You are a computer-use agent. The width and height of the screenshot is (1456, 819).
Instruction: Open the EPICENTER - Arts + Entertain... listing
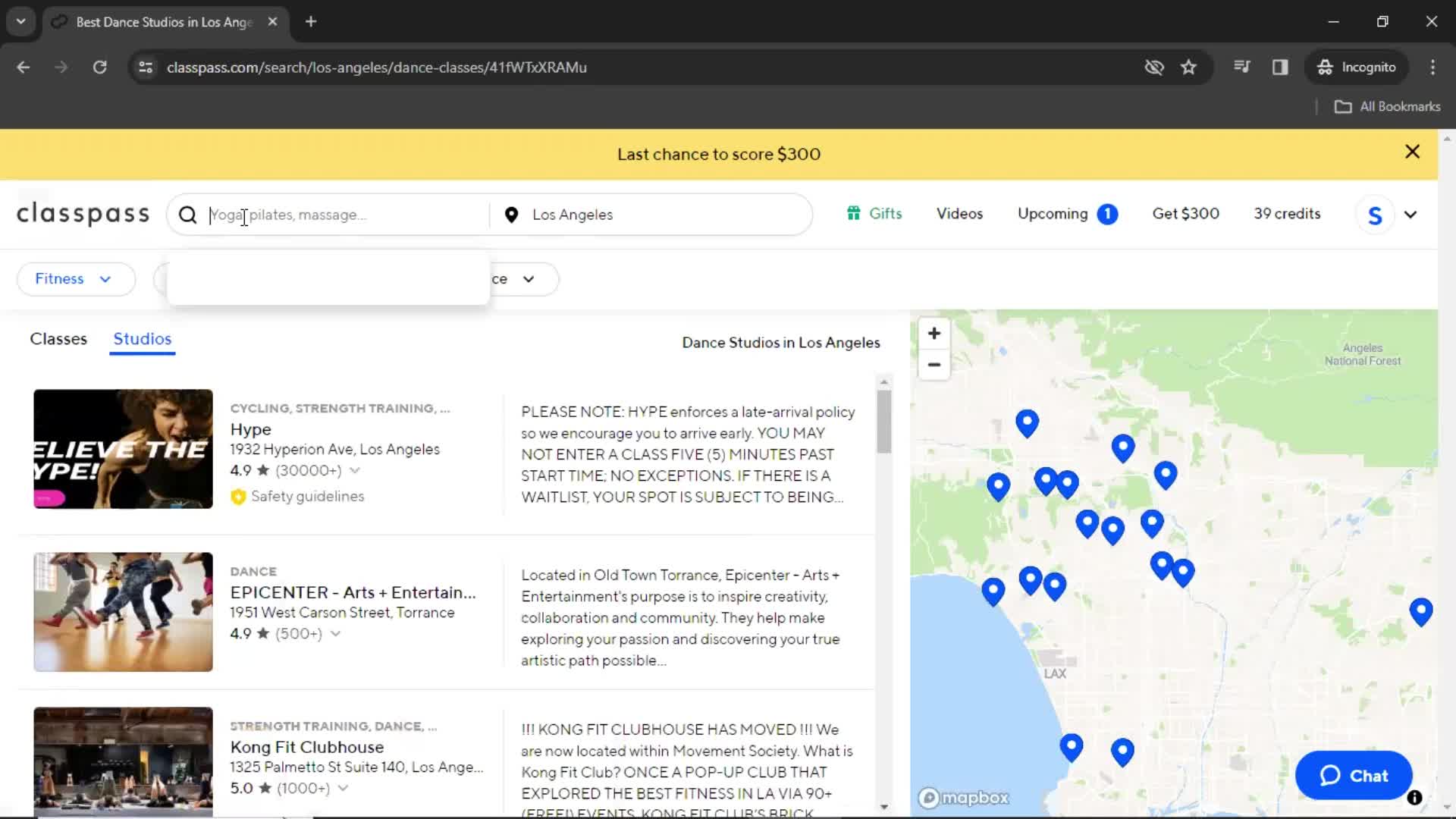pyautogui.click(x=353, y=592)
